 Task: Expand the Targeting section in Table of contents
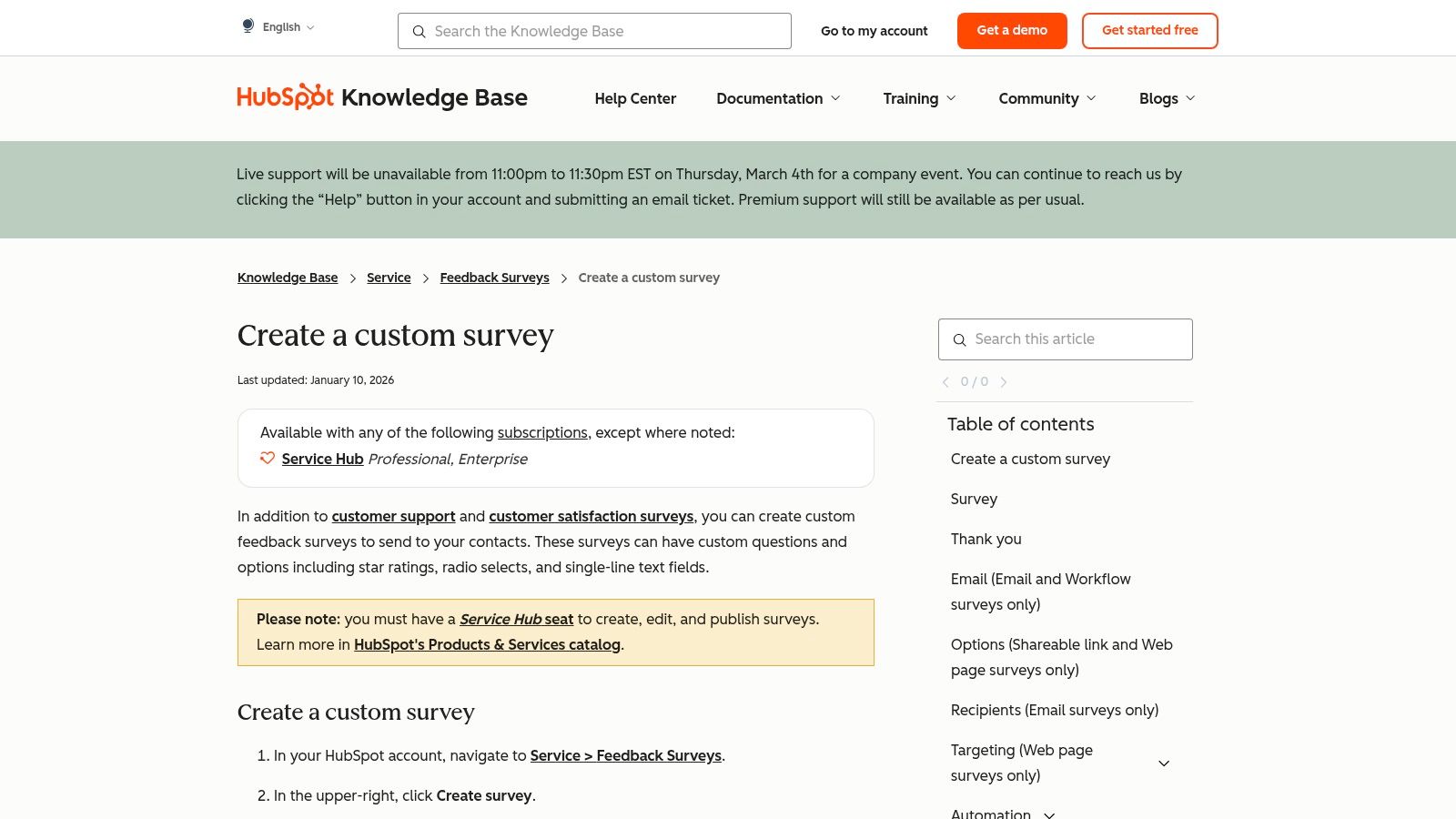click(1164, 763)
